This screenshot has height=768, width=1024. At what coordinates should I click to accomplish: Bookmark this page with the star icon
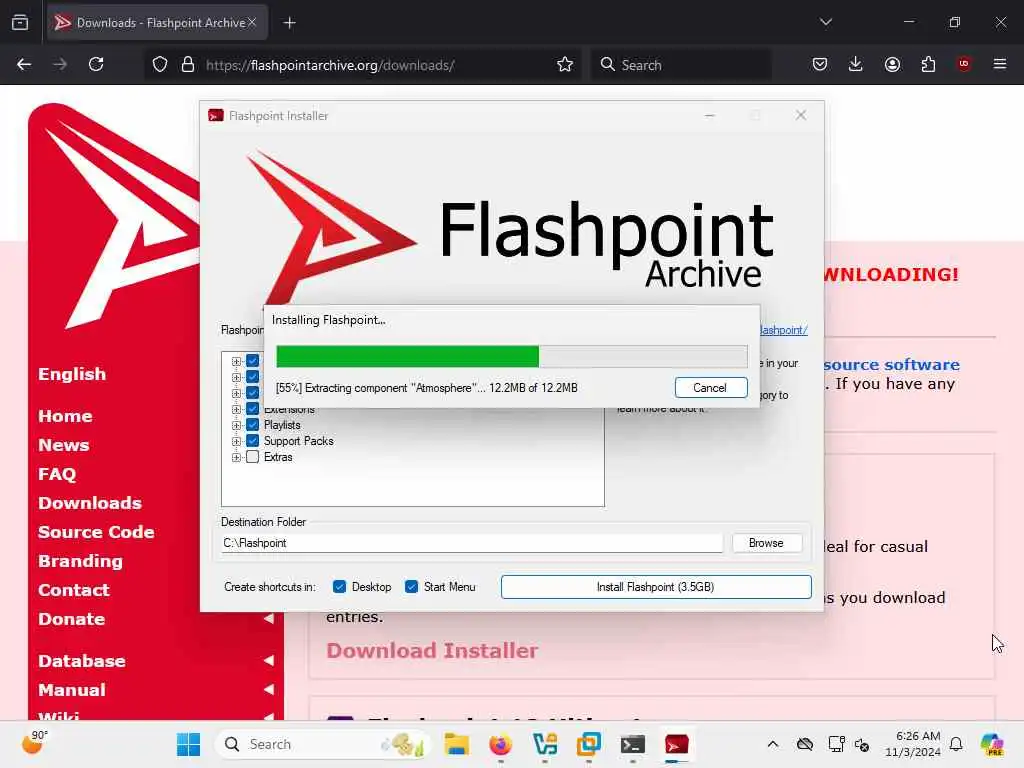click(565, 65)
